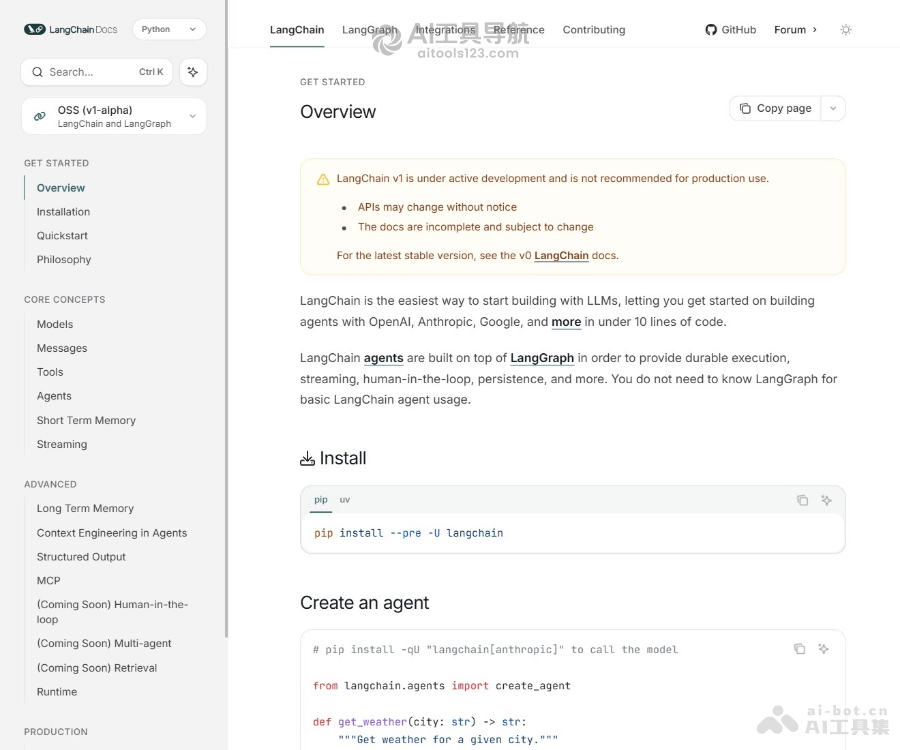The image size is (900, 750).
Task: Switch to the LangChain top tab
Action: [x=297, y=30]
